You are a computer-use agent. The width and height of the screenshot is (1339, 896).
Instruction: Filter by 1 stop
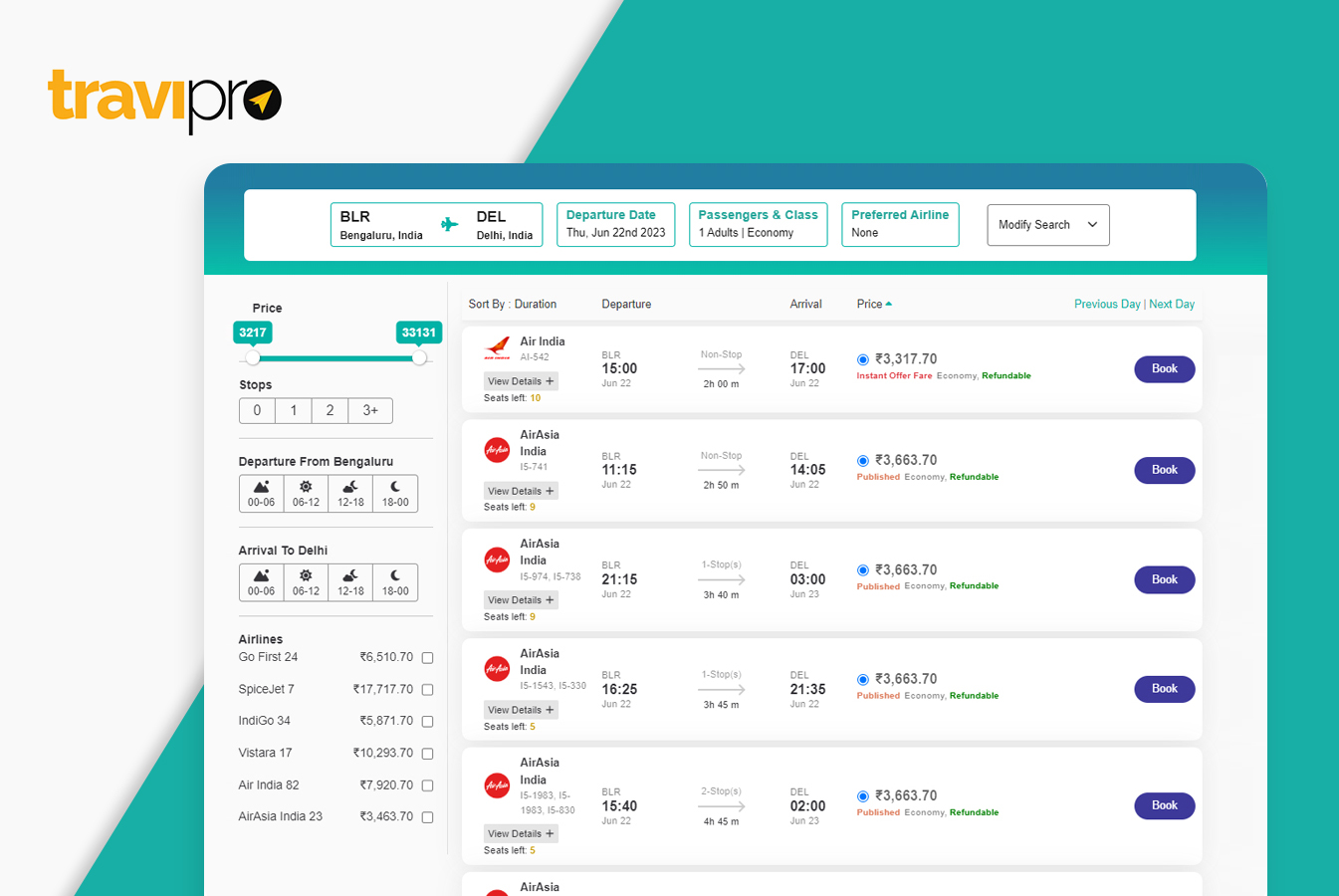click(x=293, y=410)
